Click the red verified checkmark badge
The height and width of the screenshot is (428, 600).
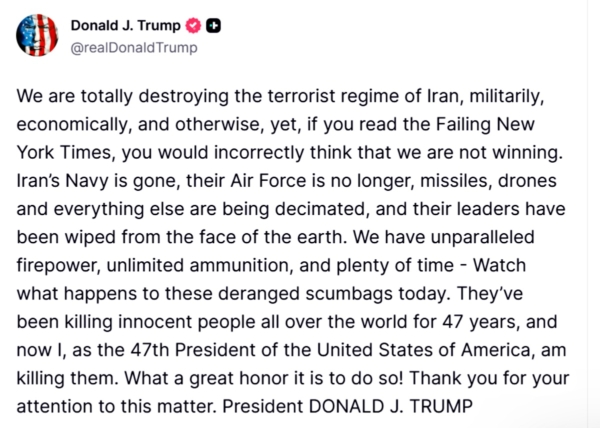pyautogui.click(x=192, y=24)
